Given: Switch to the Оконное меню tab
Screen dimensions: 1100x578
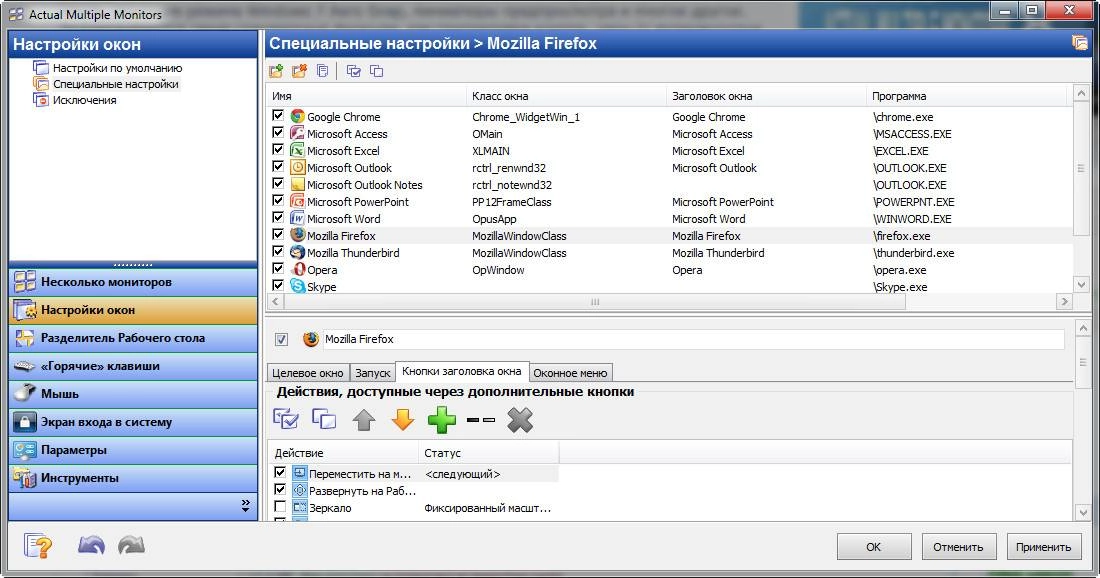Looking at the screenshot, I should [570, 373].
